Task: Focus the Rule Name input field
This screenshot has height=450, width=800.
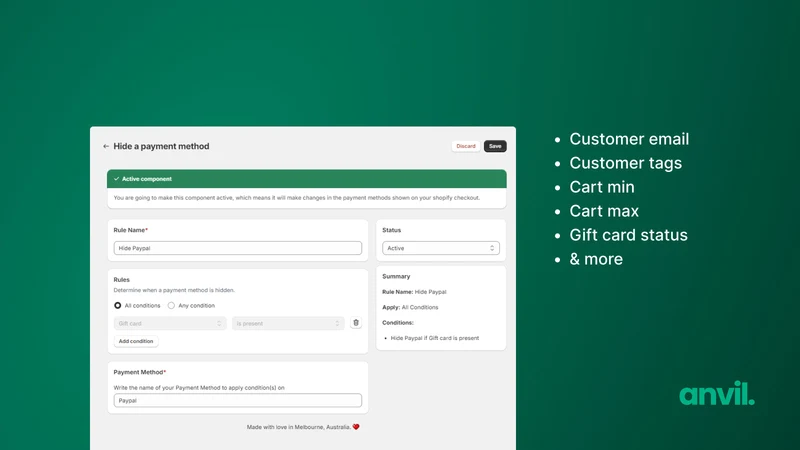Action: pyautogui.click(x=238, y=248)
